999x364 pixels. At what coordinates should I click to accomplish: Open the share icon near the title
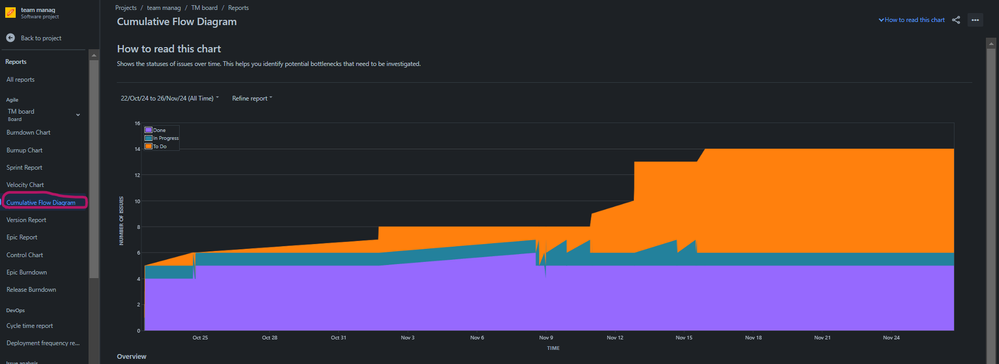click(x=956, y=20)
